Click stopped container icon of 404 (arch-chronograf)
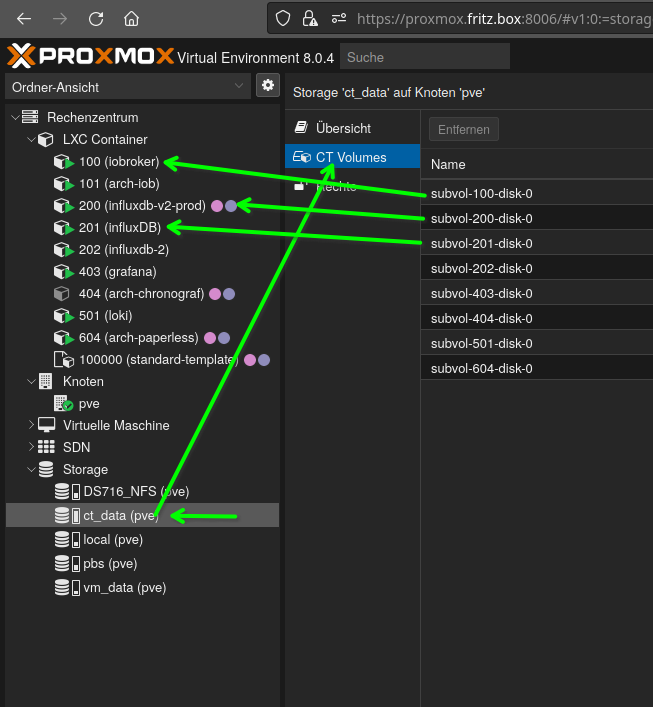Image resolution: width=653 pixels, height=707 pixels. click(x=62, y=294)
